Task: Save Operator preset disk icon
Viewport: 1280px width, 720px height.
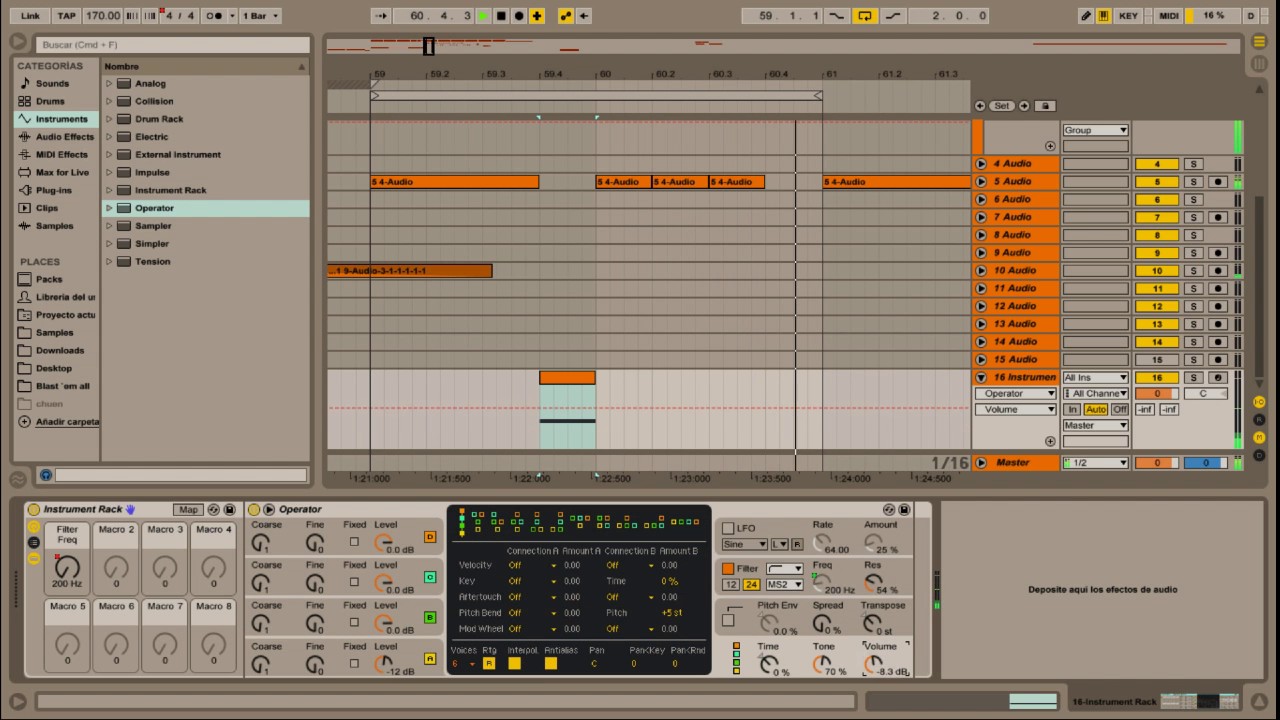Action: click(904, 510)
